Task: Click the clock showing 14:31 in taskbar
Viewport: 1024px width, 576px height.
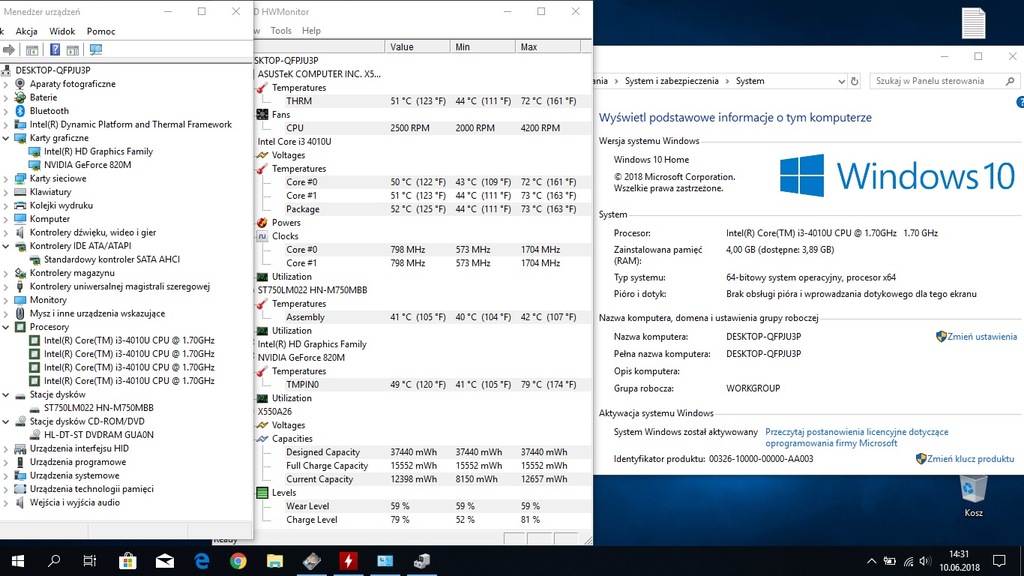Action: click(x=959, y=554)
